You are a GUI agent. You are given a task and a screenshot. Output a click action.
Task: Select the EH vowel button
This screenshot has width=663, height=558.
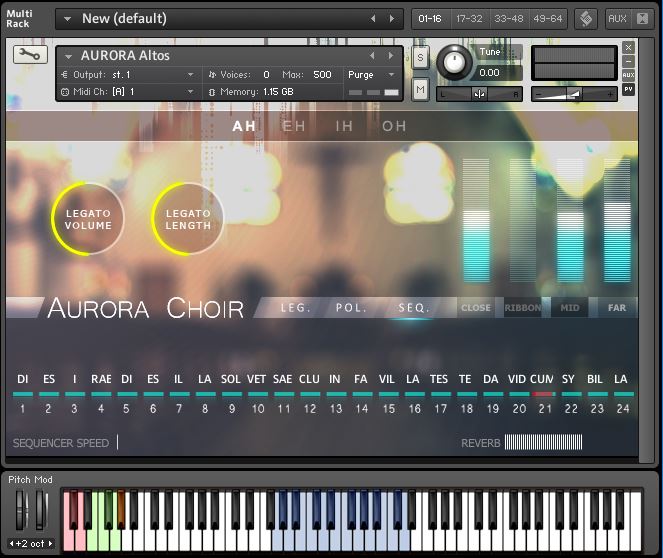pyautogui.click(x=294, y=126)
